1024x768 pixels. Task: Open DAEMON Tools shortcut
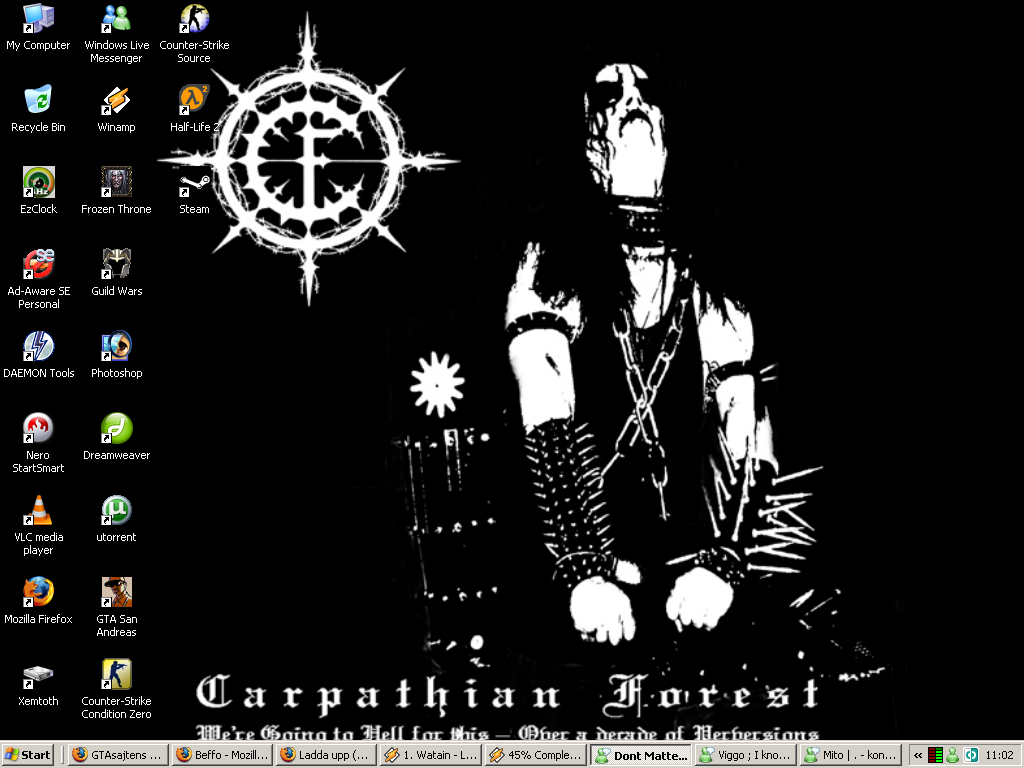point(38,355)
